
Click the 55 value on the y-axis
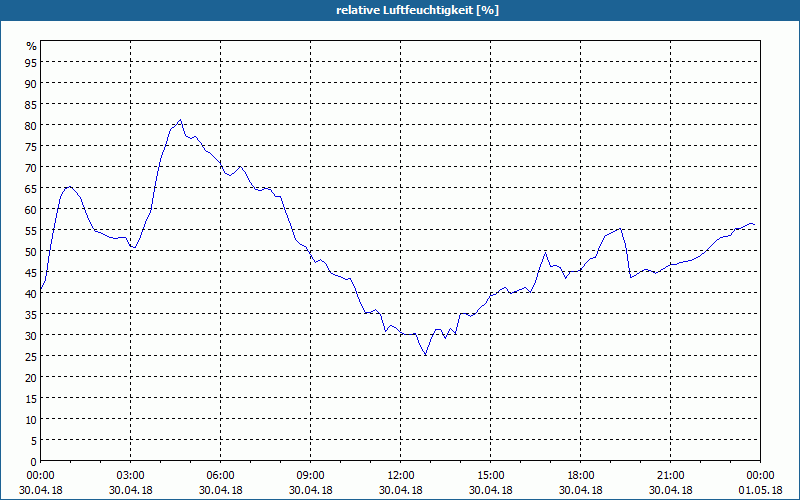31,231
